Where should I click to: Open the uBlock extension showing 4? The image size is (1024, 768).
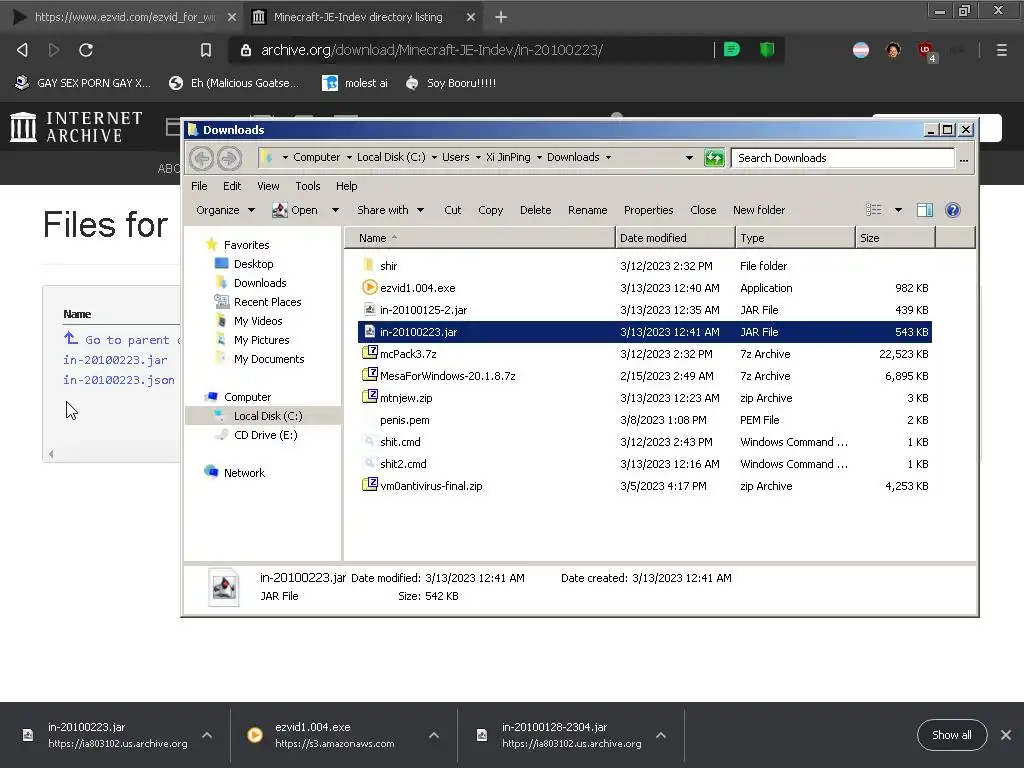(927, 51)
